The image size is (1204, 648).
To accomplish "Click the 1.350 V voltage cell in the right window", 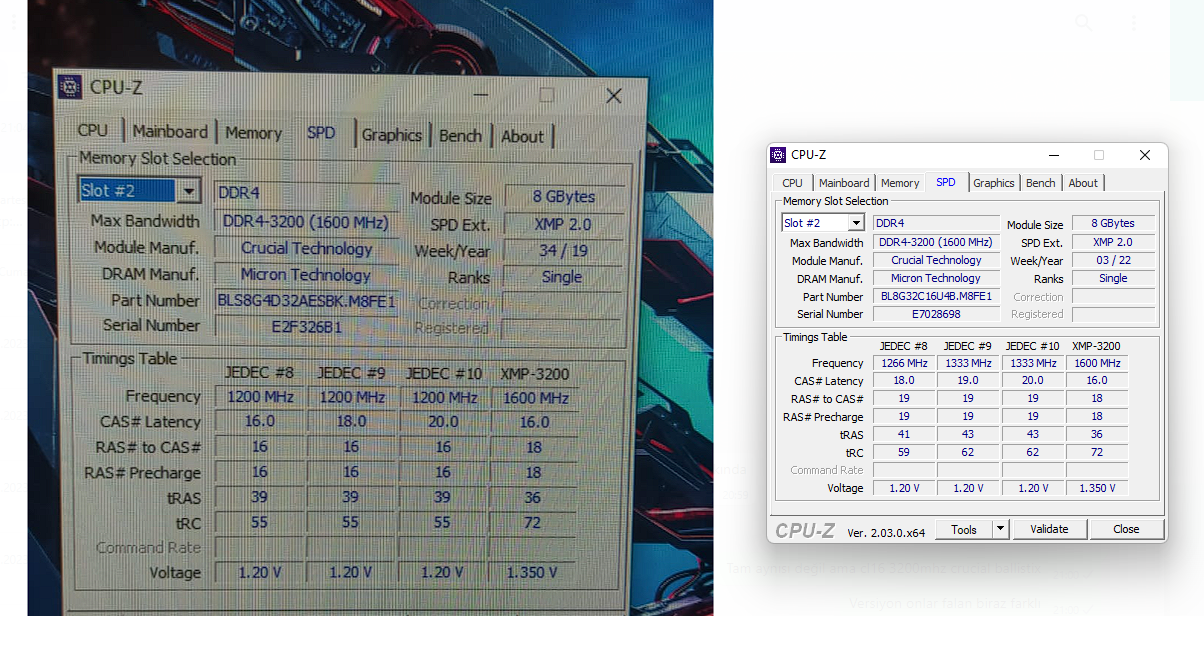I will 1097,488.
